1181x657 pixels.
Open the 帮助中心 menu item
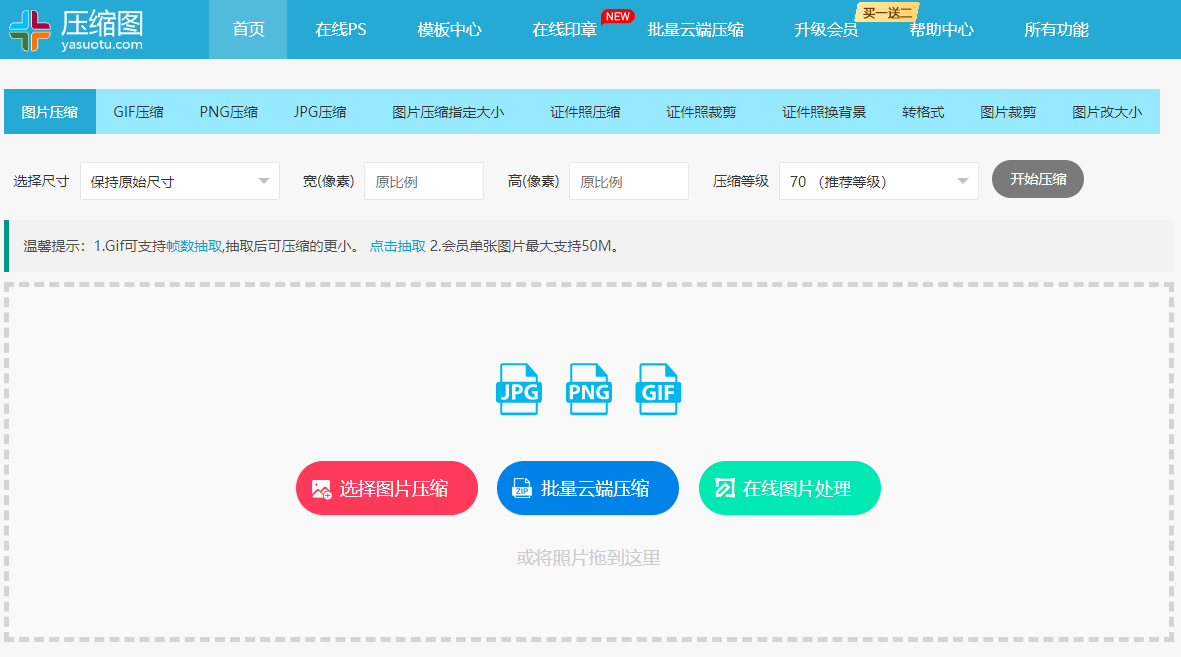point(940,29)
